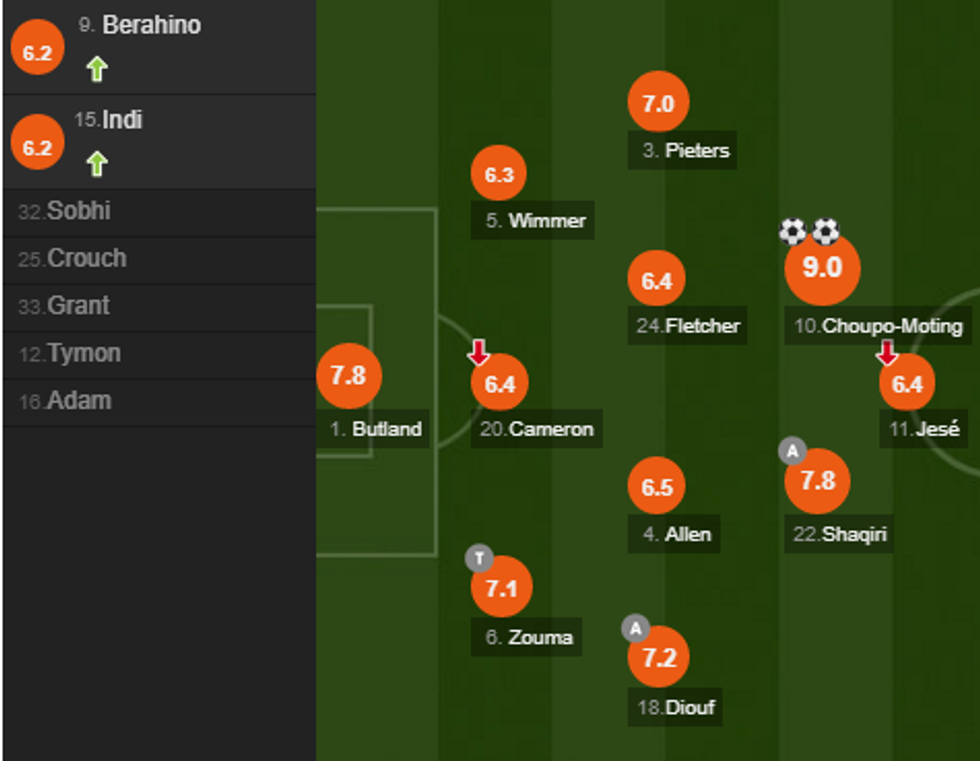Select Pieters' 7.0 rating circle

tap(657, 102)
